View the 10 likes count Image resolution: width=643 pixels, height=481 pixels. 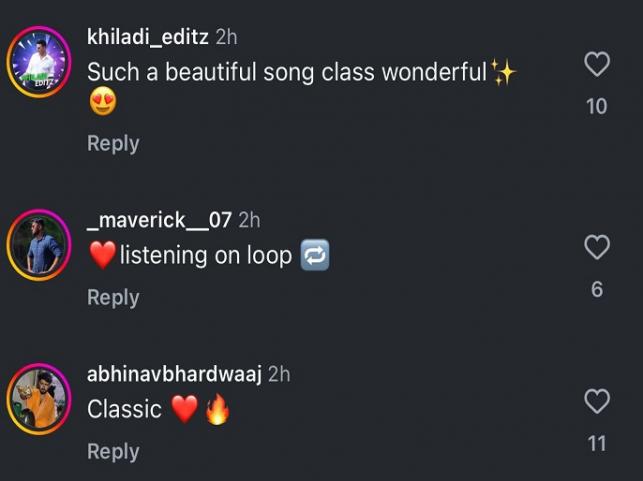click(597, 105)
